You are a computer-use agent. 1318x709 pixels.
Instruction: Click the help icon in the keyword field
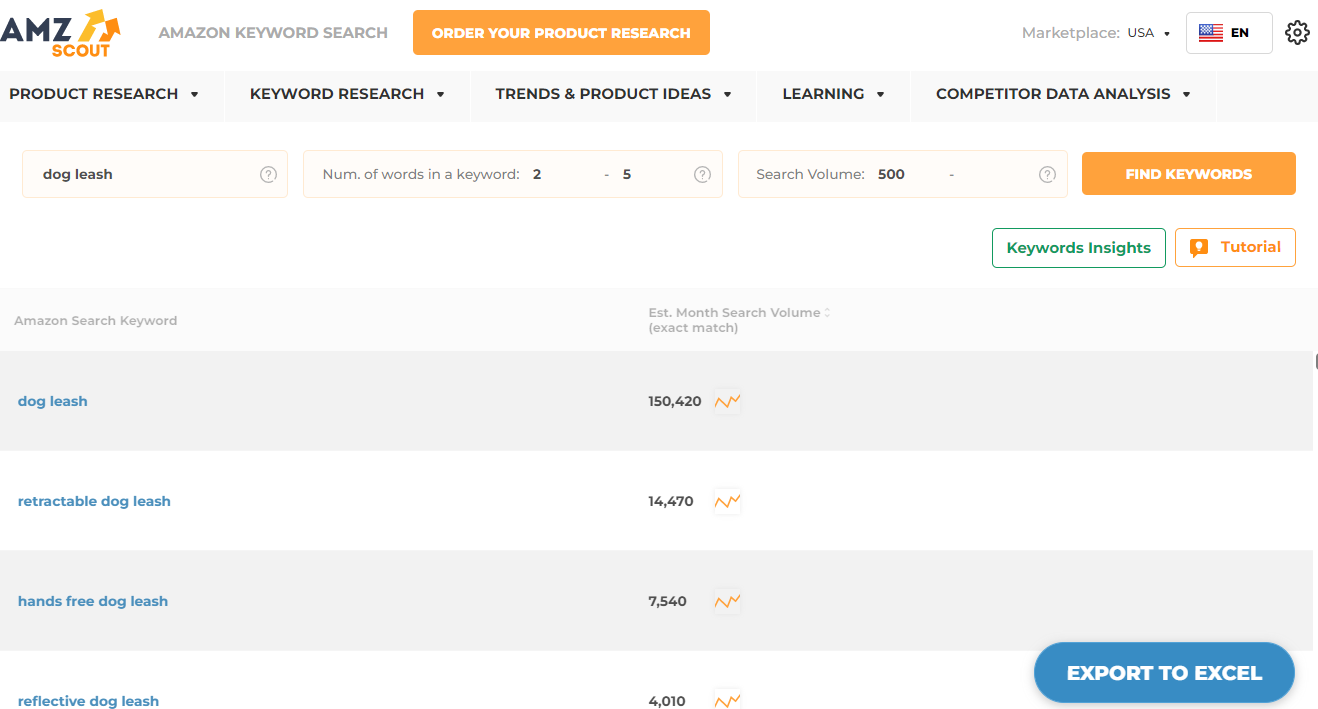[x=268, y=173]
